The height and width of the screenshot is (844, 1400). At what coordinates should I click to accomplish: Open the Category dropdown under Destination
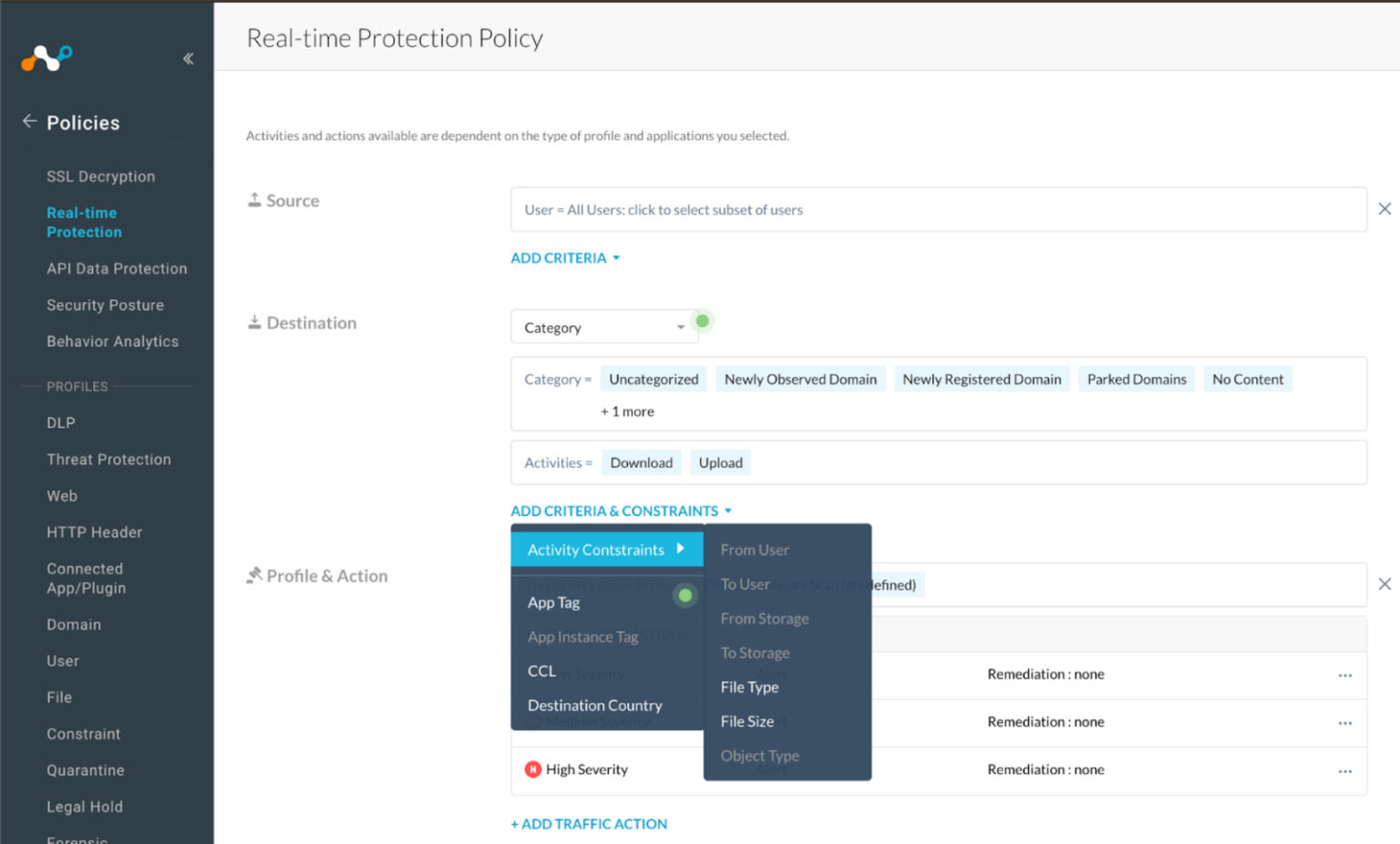(x=604, y=326)
